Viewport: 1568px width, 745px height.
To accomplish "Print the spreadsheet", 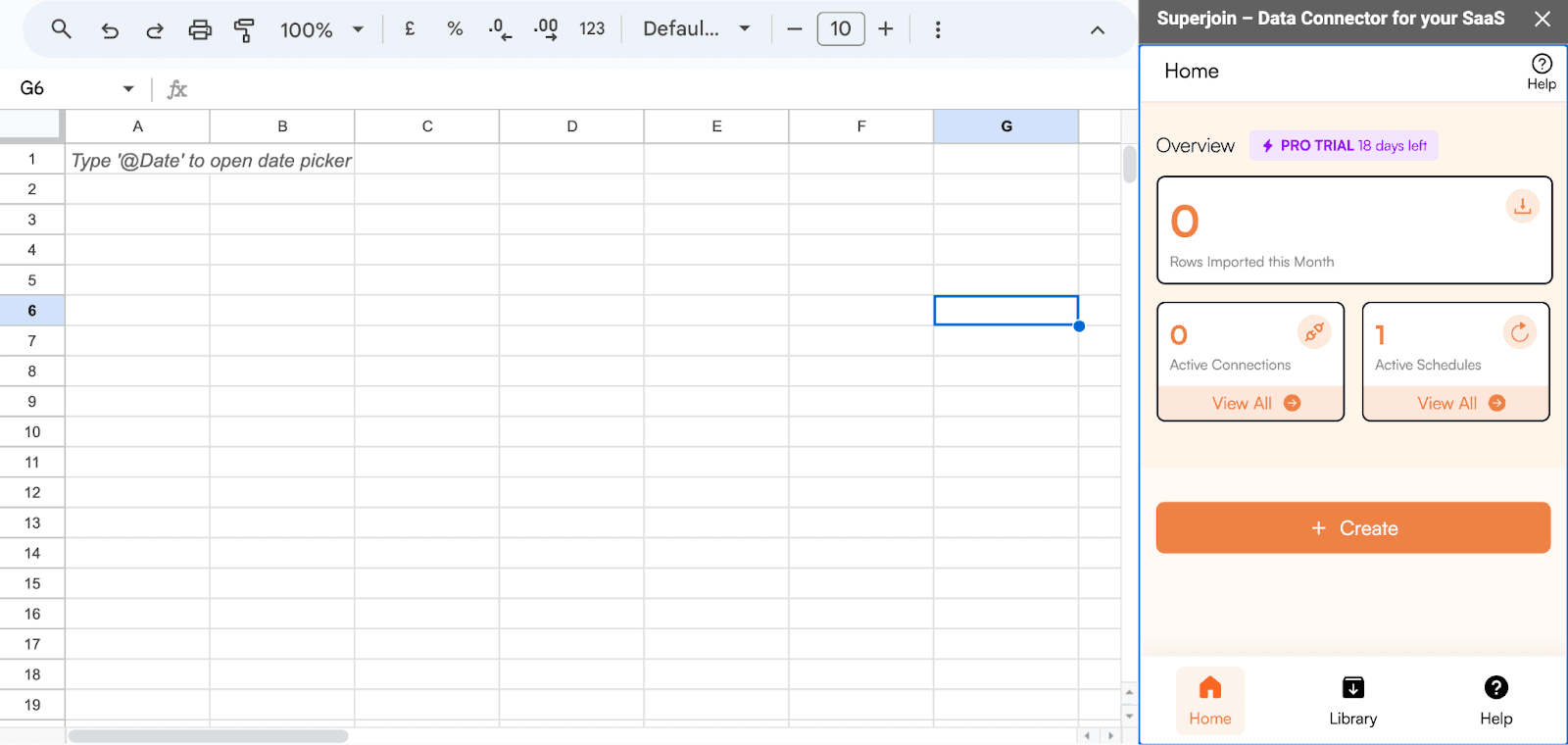I will click(200, 29).
